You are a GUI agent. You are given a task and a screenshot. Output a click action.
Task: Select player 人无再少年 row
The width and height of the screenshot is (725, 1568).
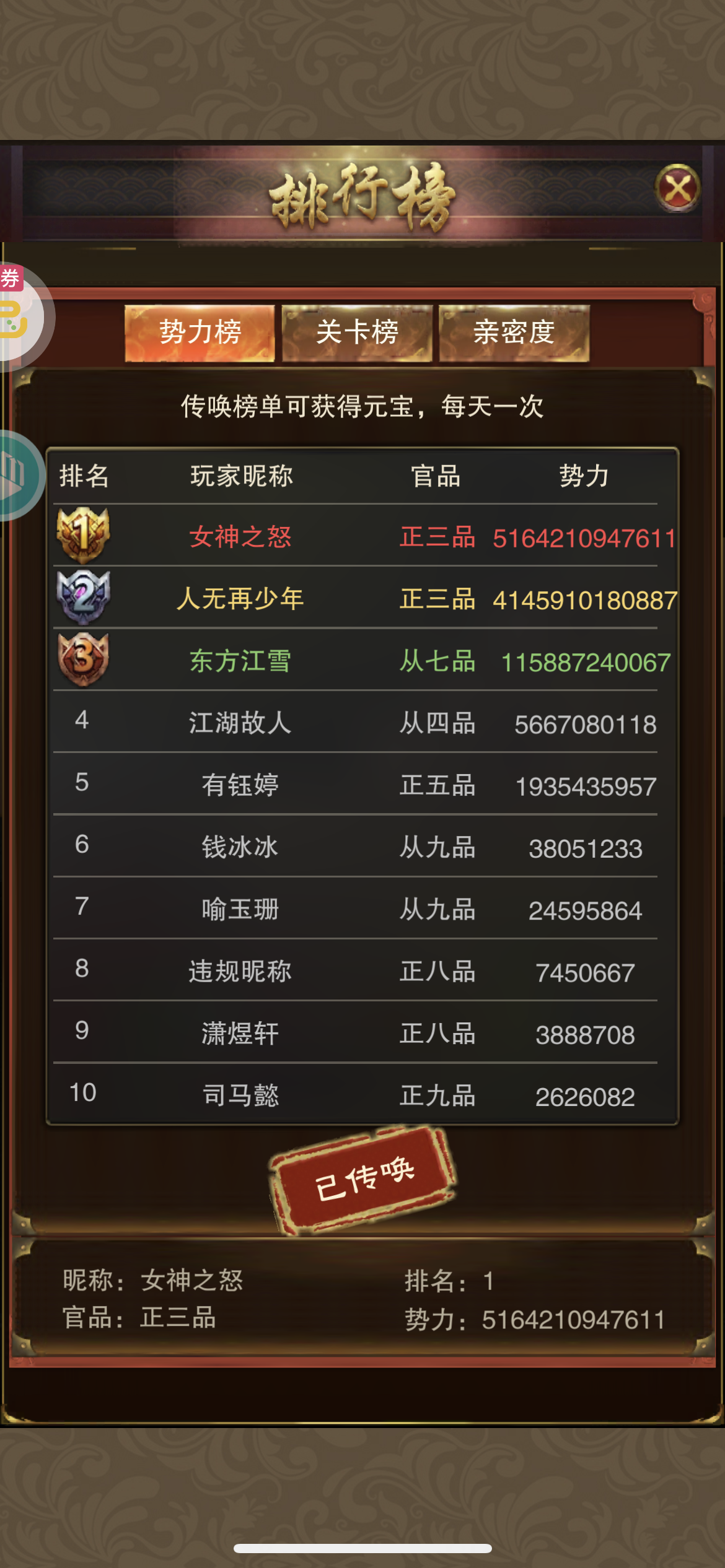(364, 598)
